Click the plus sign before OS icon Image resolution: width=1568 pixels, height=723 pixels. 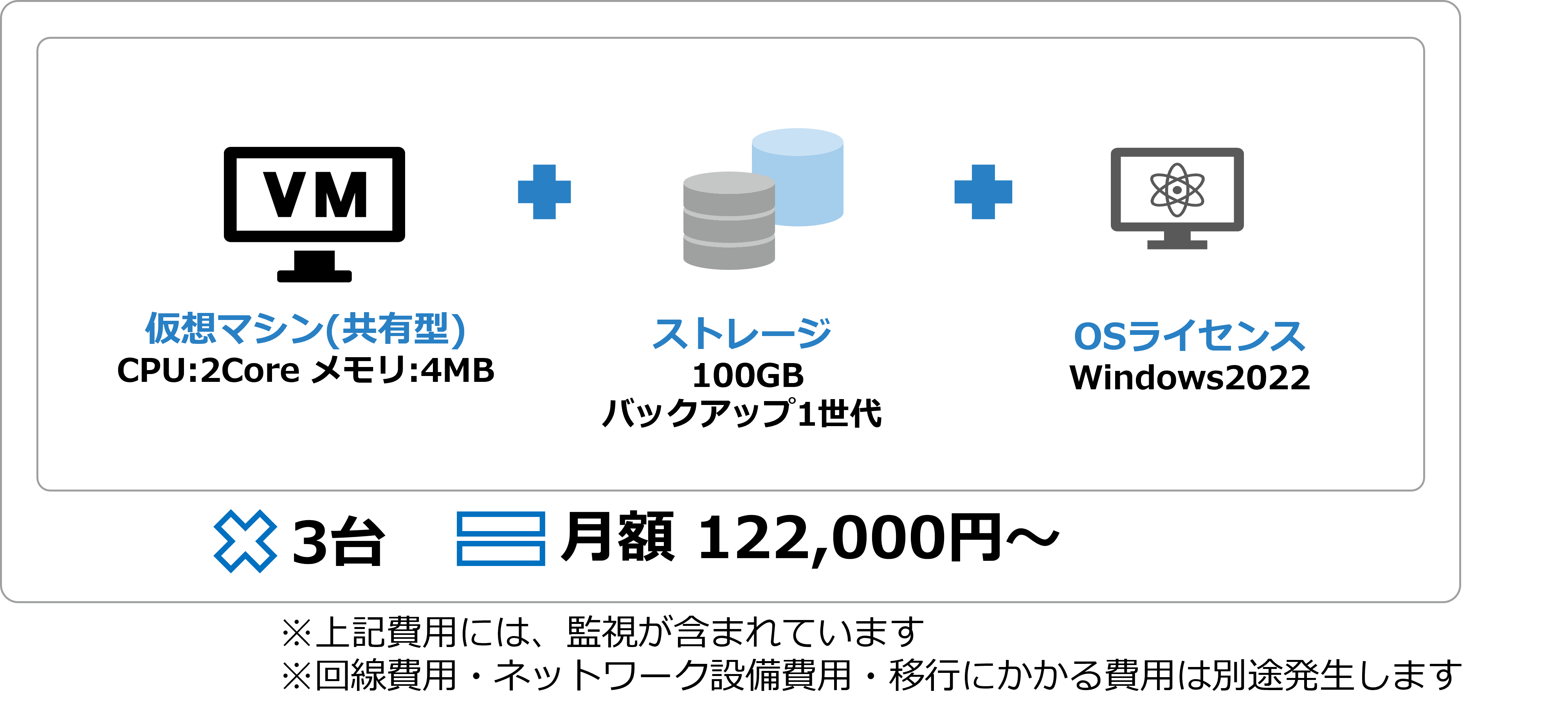point(983,192)
